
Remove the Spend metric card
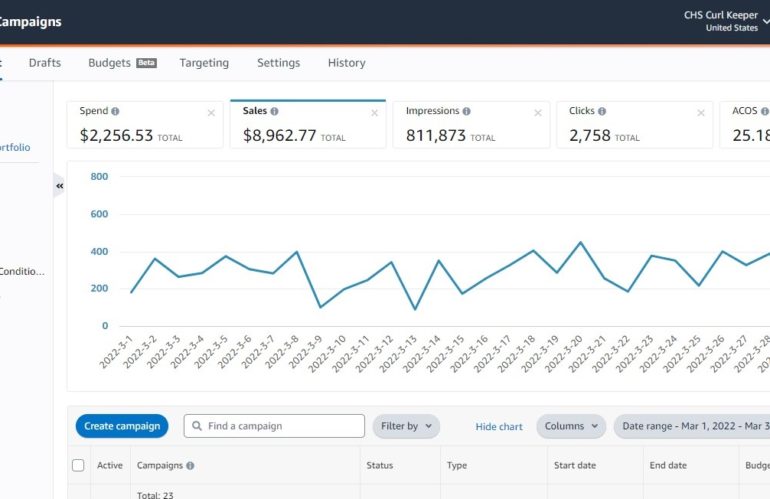[x=211, y=113]
